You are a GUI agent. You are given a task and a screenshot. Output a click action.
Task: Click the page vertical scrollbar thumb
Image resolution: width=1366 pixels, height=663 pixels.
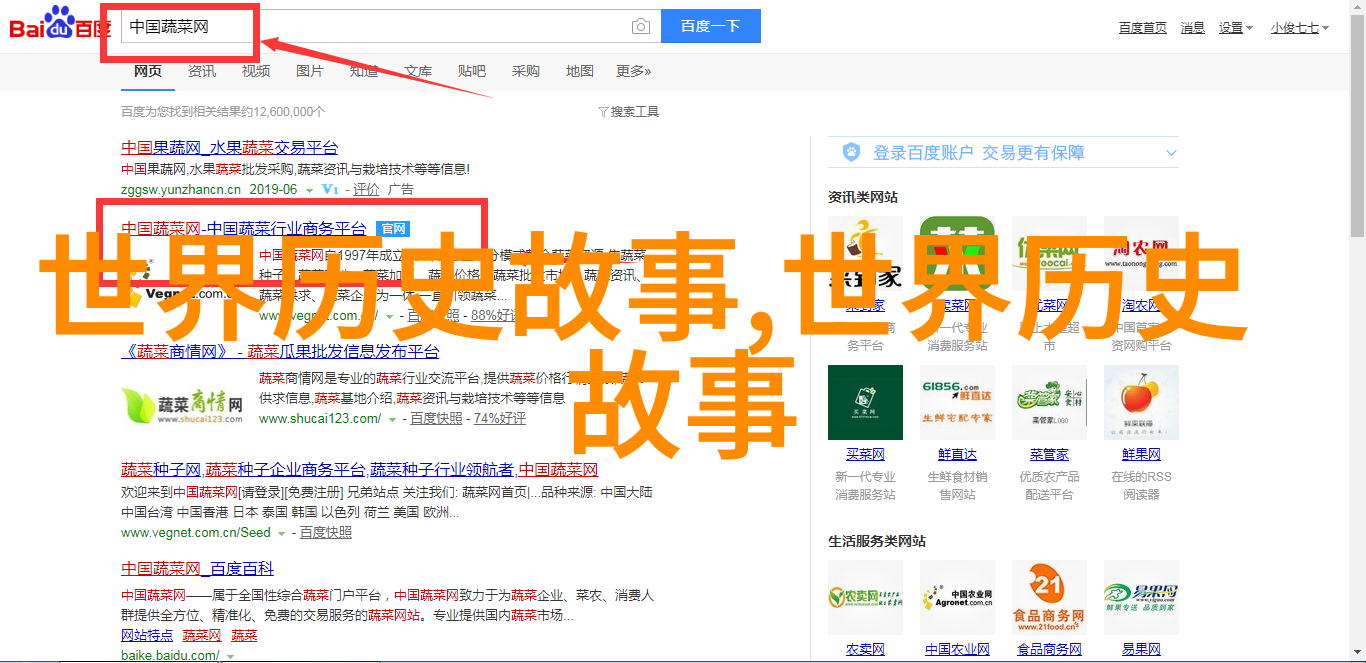coord(1357,128)
